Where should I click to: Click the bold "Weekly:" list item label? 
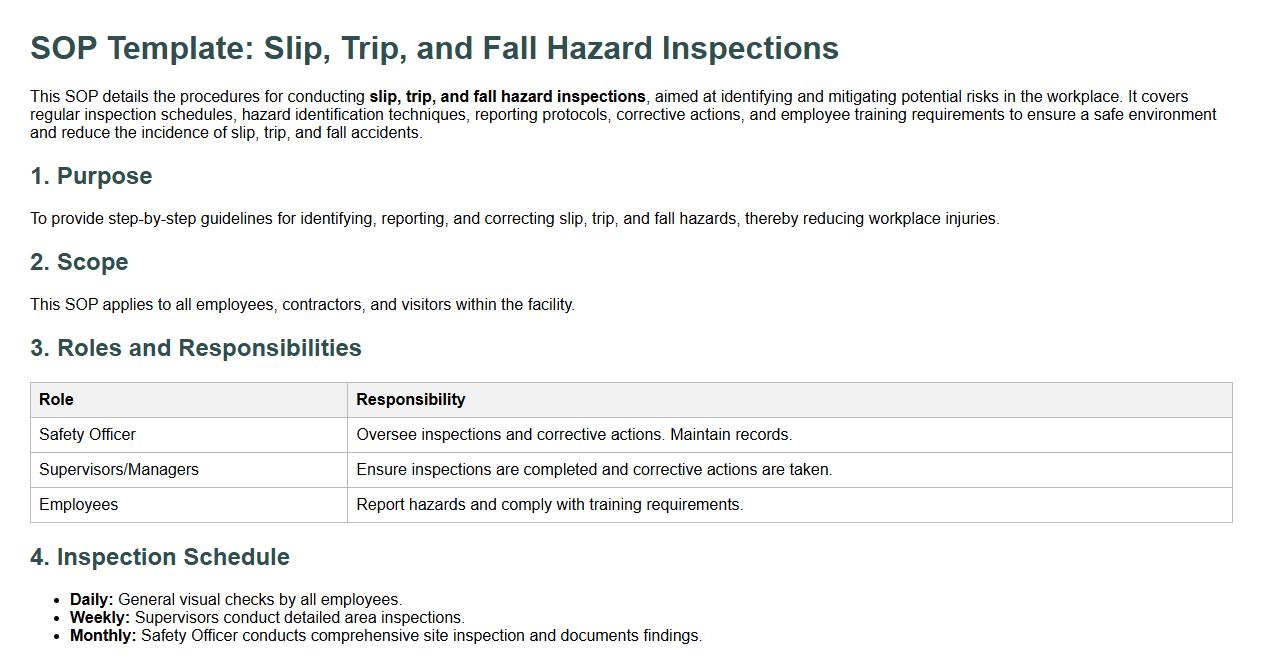click(99, 618)
